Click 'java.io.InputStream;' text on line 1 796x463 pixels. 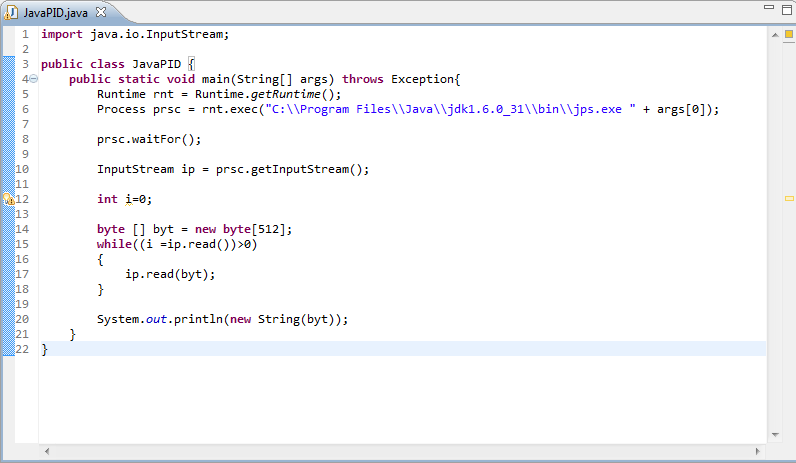pos(160,34)
